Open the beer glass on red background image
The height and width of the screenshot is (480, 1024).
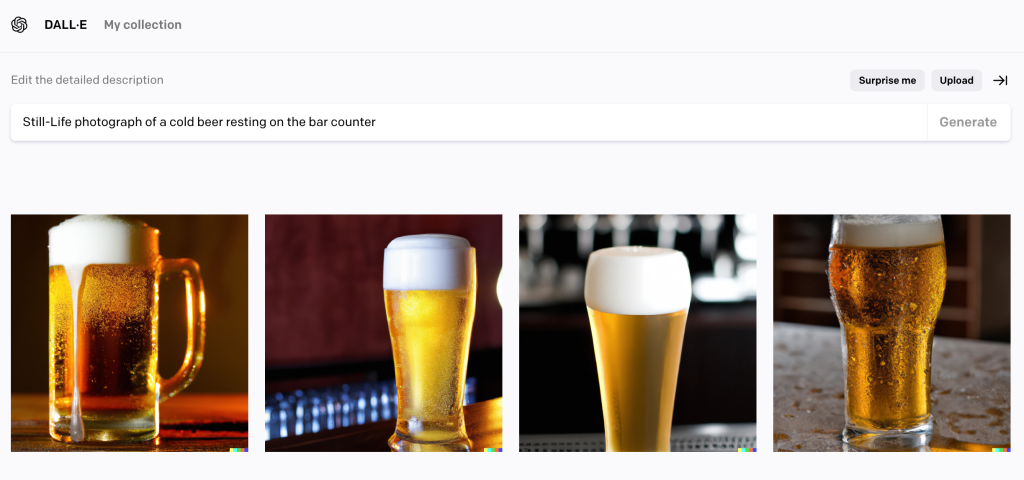383,333
